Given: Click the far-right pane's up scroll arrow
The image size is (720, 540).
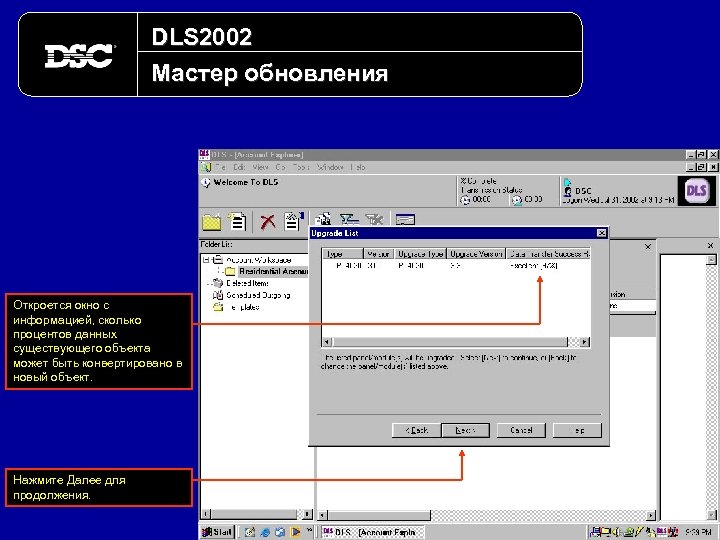Looking at the screenshot, I should coord(711,260).
